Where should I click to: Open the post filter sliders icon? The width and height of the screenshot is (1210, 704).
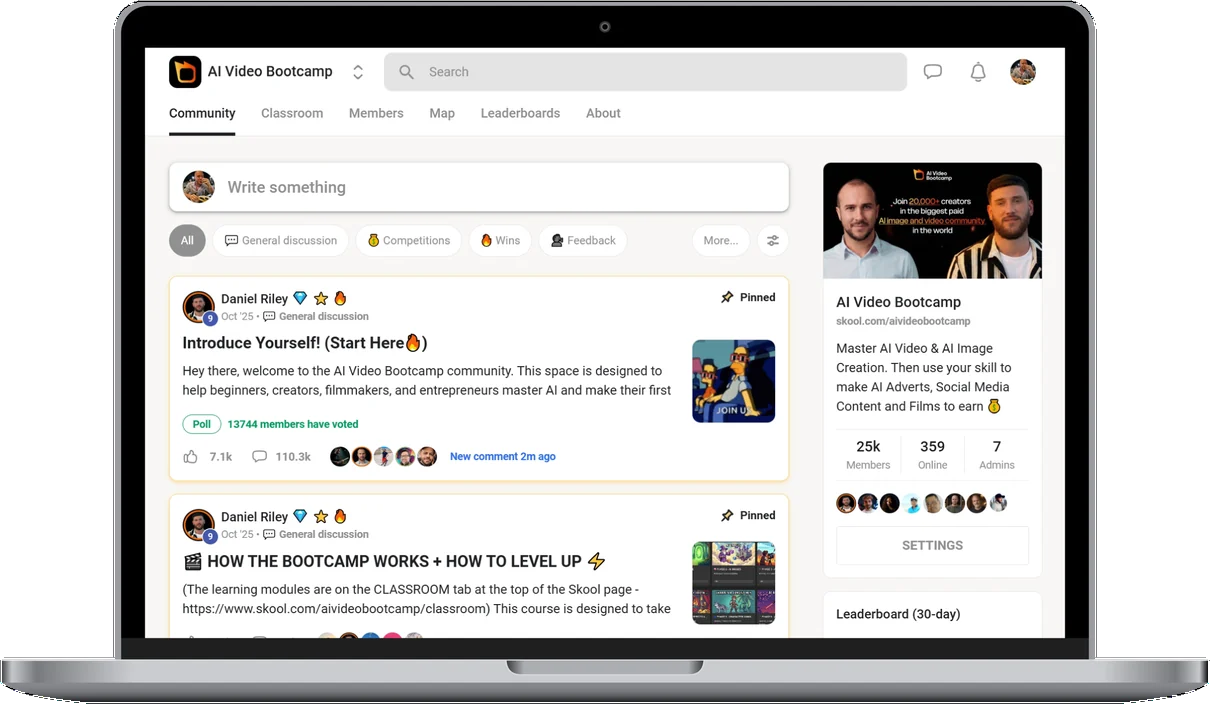772,240
